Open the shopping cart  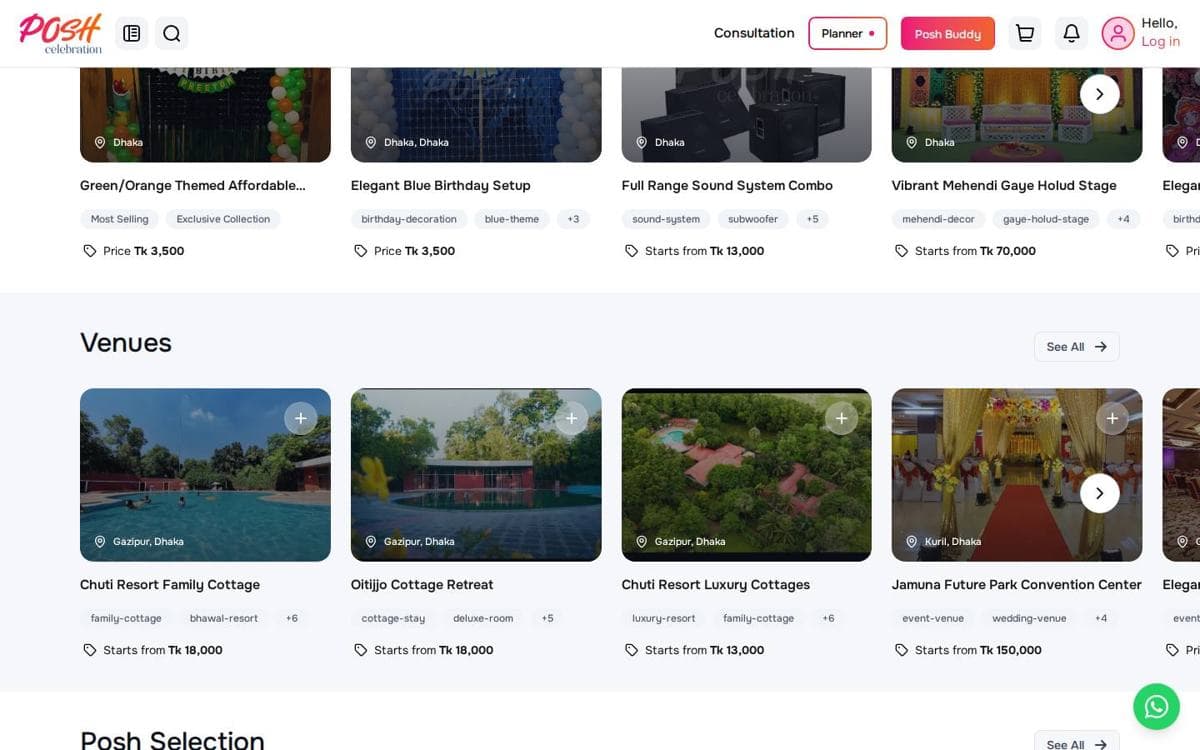[1025, 33]
